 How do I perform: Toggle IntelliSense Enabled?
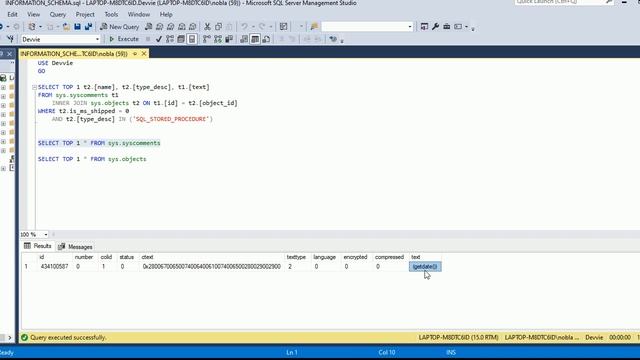point(192,39)
